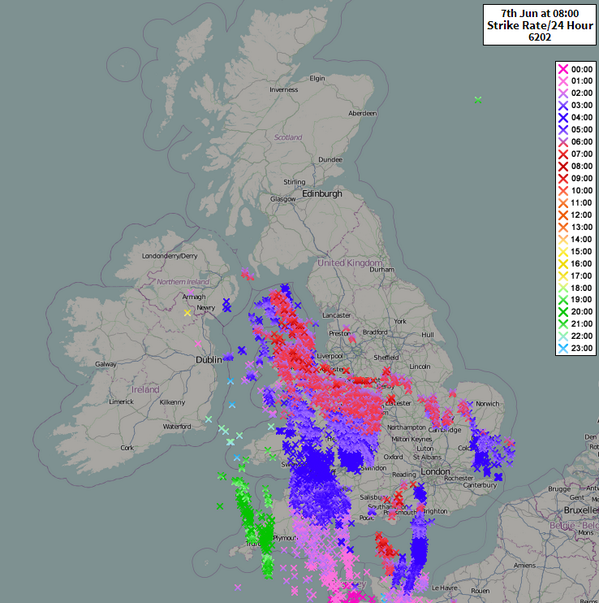The width and height of the screenshot is (599, 603).
Task: Click the 09:00 legend cross marker
Action: tap(563, 178)
